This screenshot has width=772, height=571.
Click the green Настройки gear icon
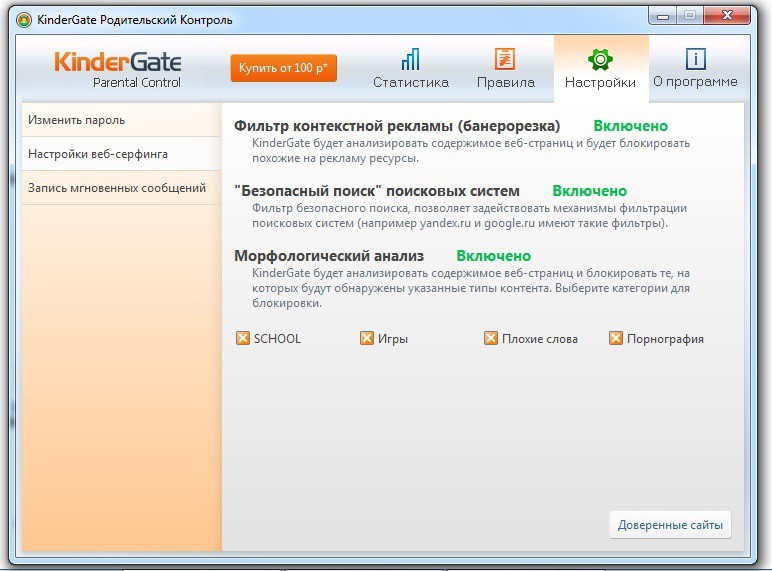(599, 58)
